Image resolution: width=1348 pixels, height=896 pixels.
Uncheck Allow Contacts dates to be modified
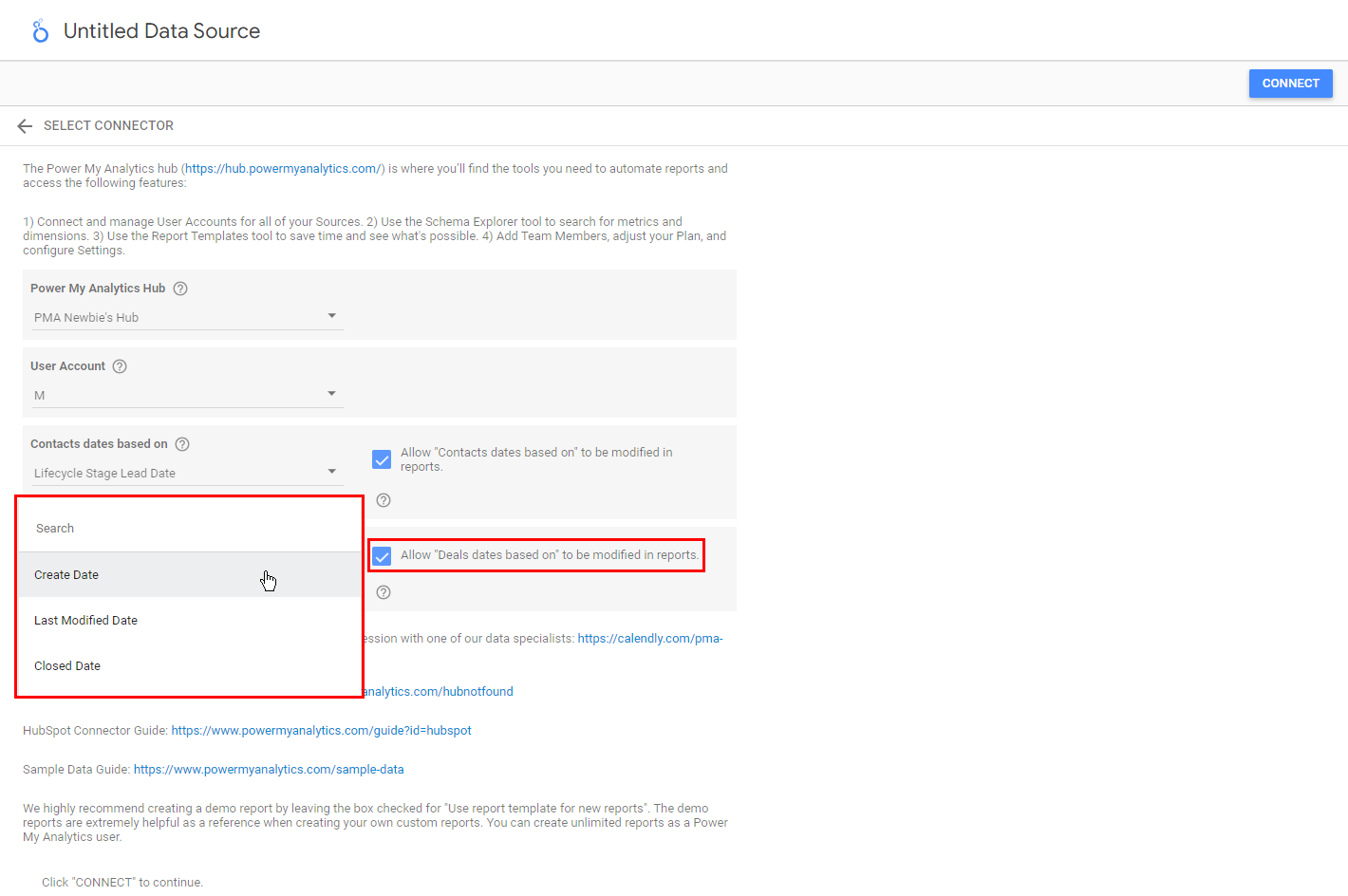point(382,459)
